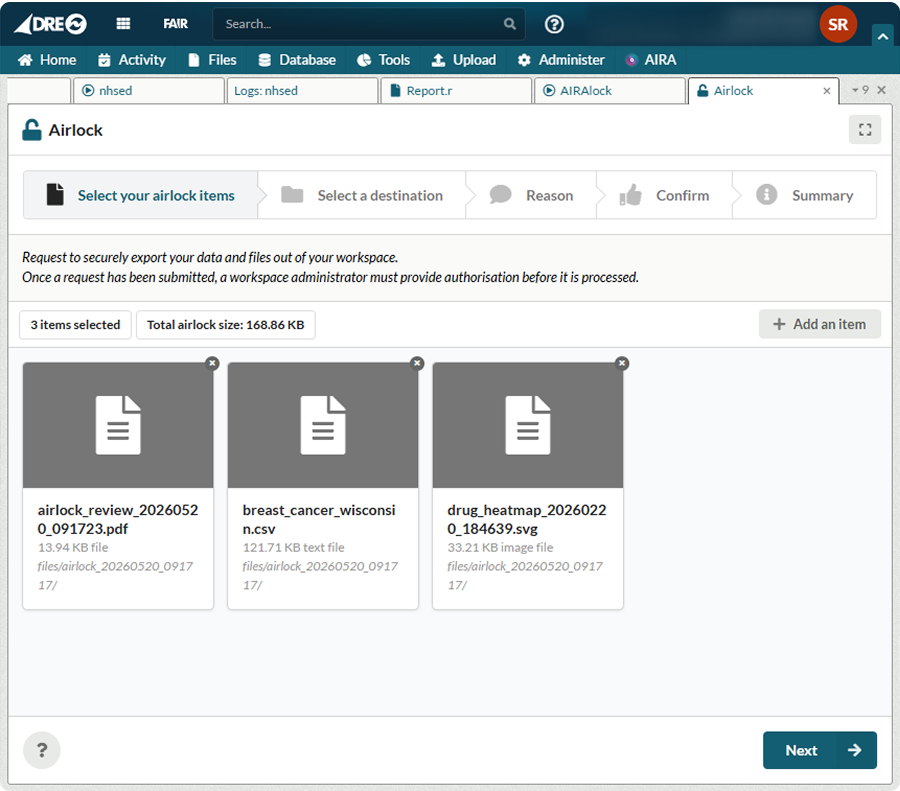Screen dimensions: 900x791
Task: Click the drug_heatmap svg thumbnail
Action: click(528, 425)
